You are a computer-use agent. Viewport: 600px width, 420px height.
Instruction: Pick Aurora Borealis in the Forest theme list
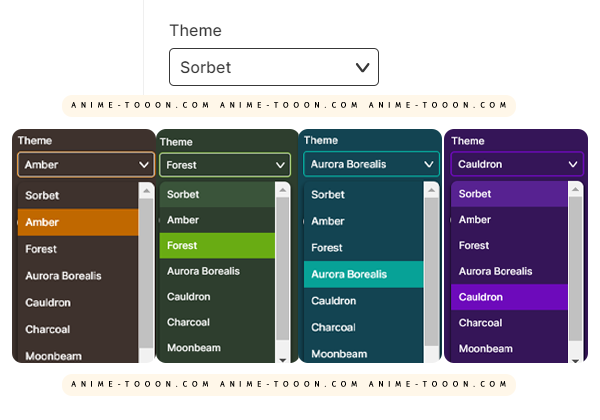click(x=217, y=271)
